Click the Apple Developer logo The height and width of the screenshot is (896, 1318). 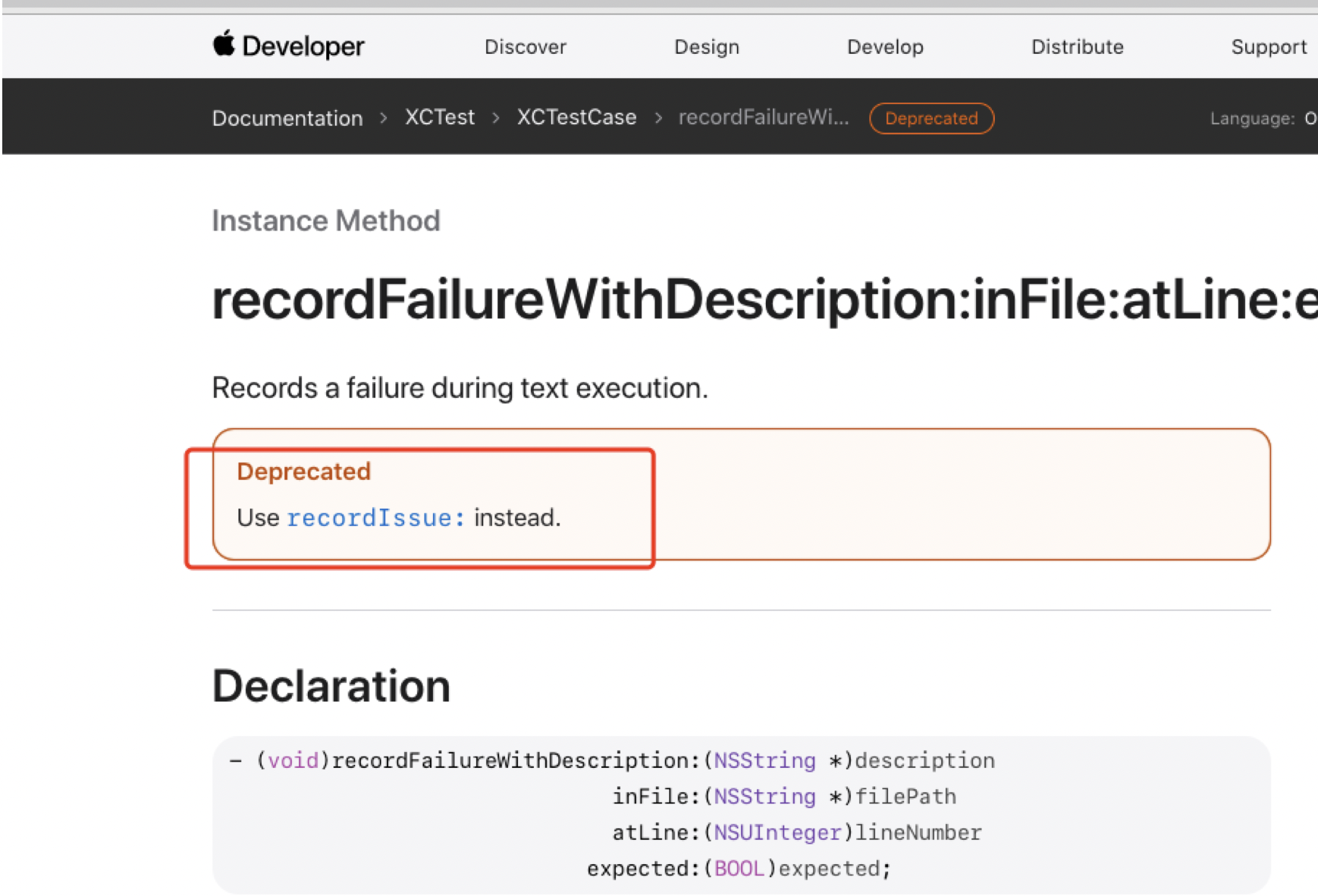288,46
